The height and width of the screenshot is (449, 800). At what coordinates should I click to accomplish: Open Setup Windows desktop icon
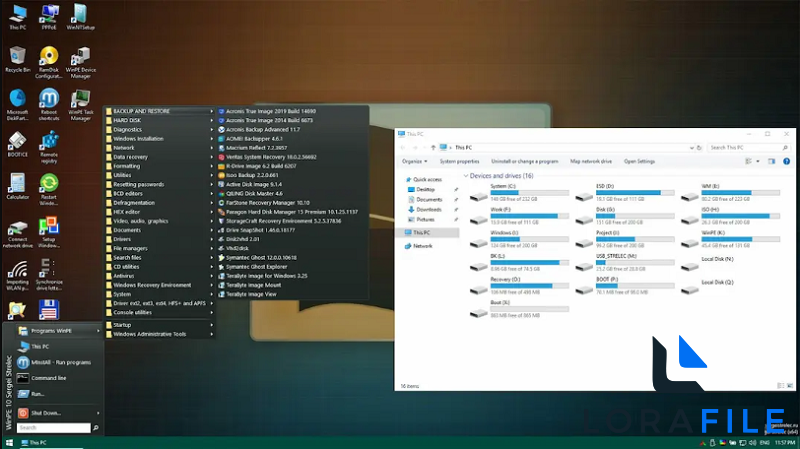pos(49,232)
